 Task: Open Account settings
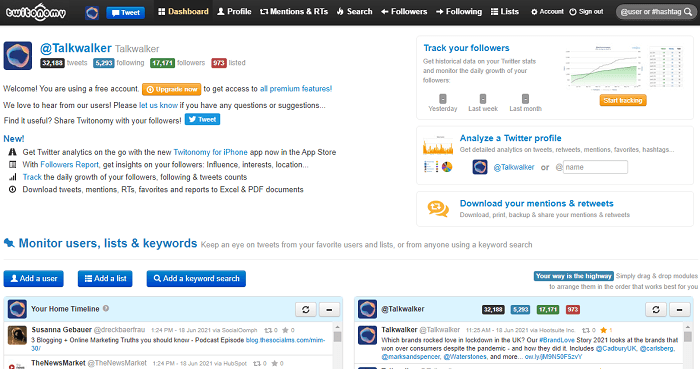coord(547,12)
